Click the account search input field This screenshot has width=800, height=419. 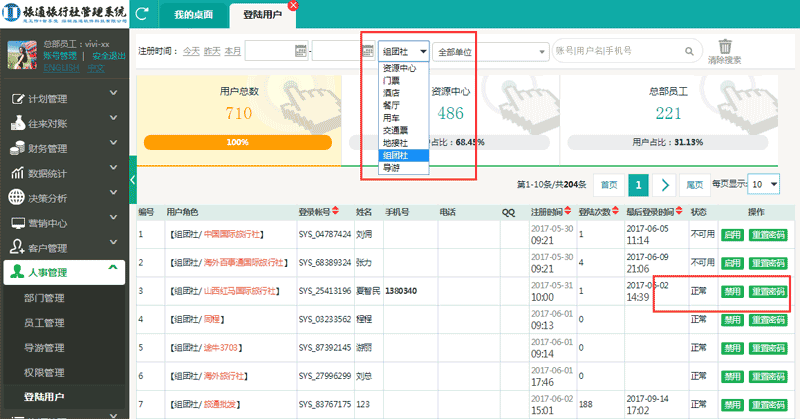coord(615,50)
